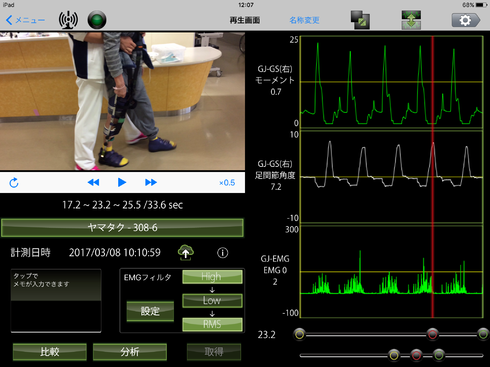Show measurement info icon

223,253
